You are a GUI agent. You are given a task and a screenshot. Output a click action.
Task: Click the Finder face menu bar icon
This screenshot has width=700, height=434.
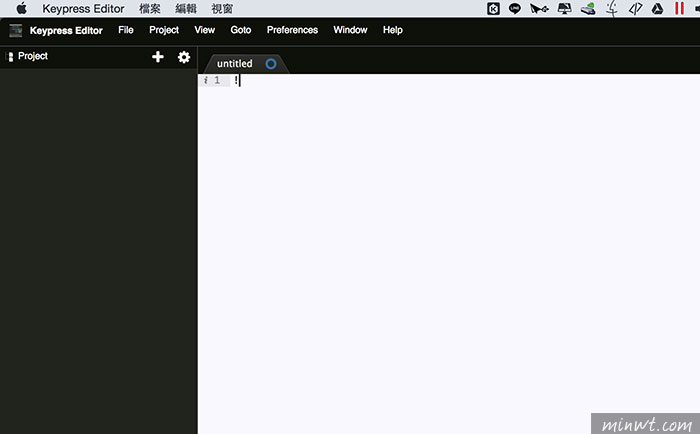click(x=612, y=8)
